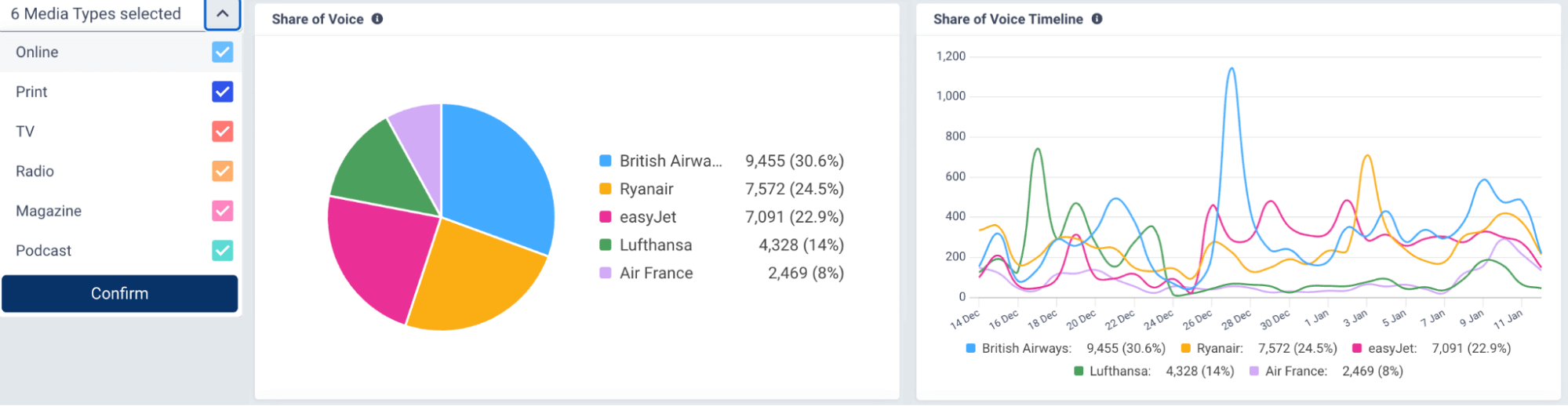Toggle the TV checkbox off
1568x406 pixels.
pos(222,132)
